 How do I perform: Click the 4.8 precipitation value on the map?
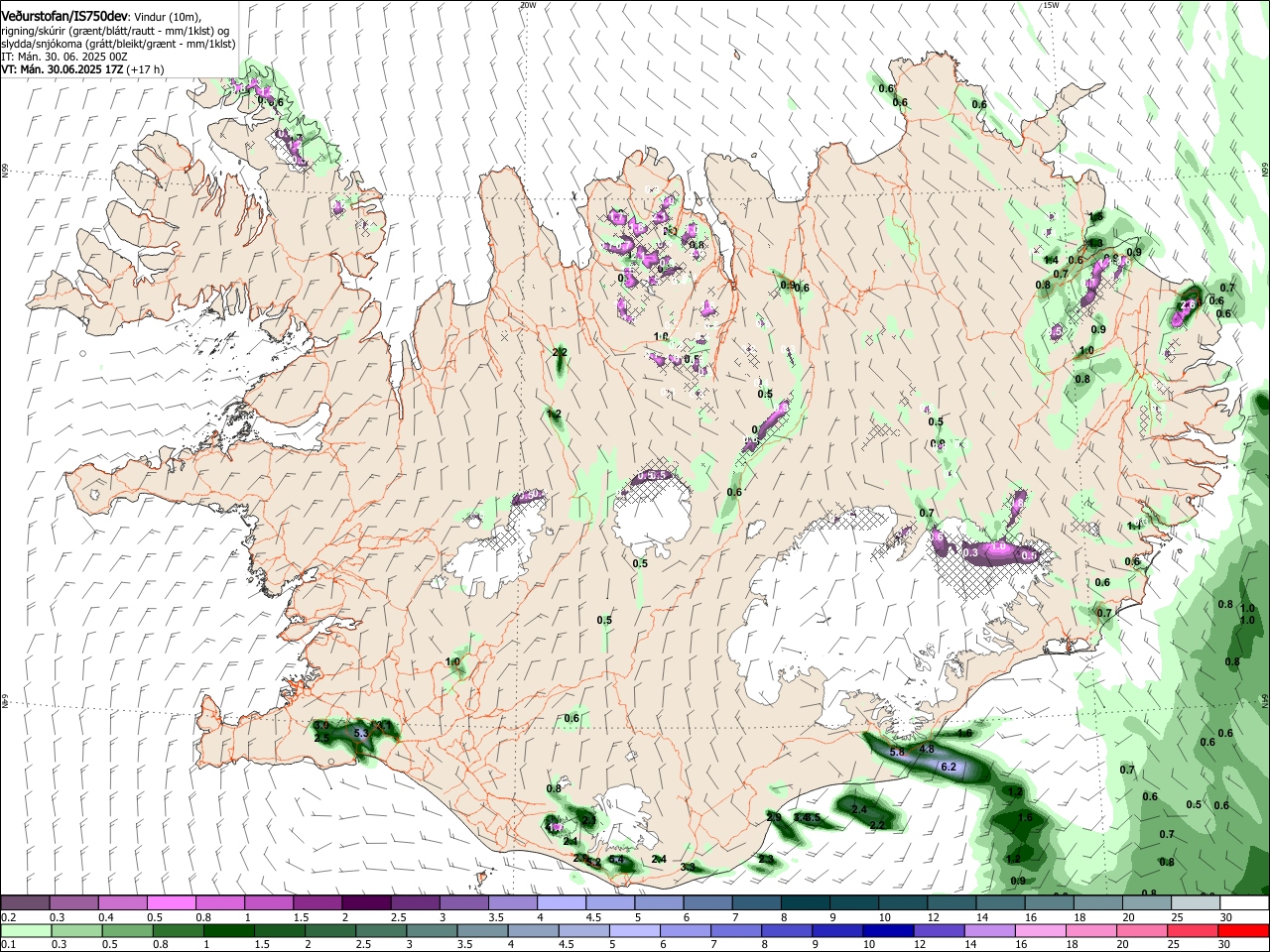pos(928,749)
